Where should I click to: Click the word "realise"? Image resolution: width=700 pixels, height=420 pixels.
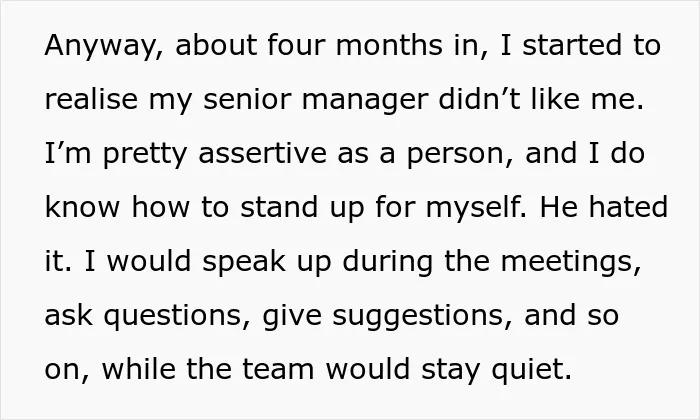coord(91,99)
